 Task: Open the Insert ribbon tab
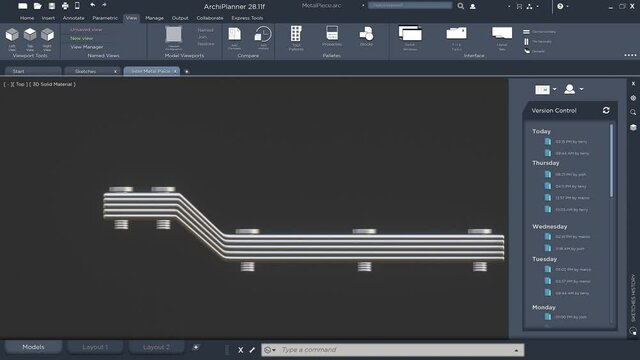[x=48, y=18]
